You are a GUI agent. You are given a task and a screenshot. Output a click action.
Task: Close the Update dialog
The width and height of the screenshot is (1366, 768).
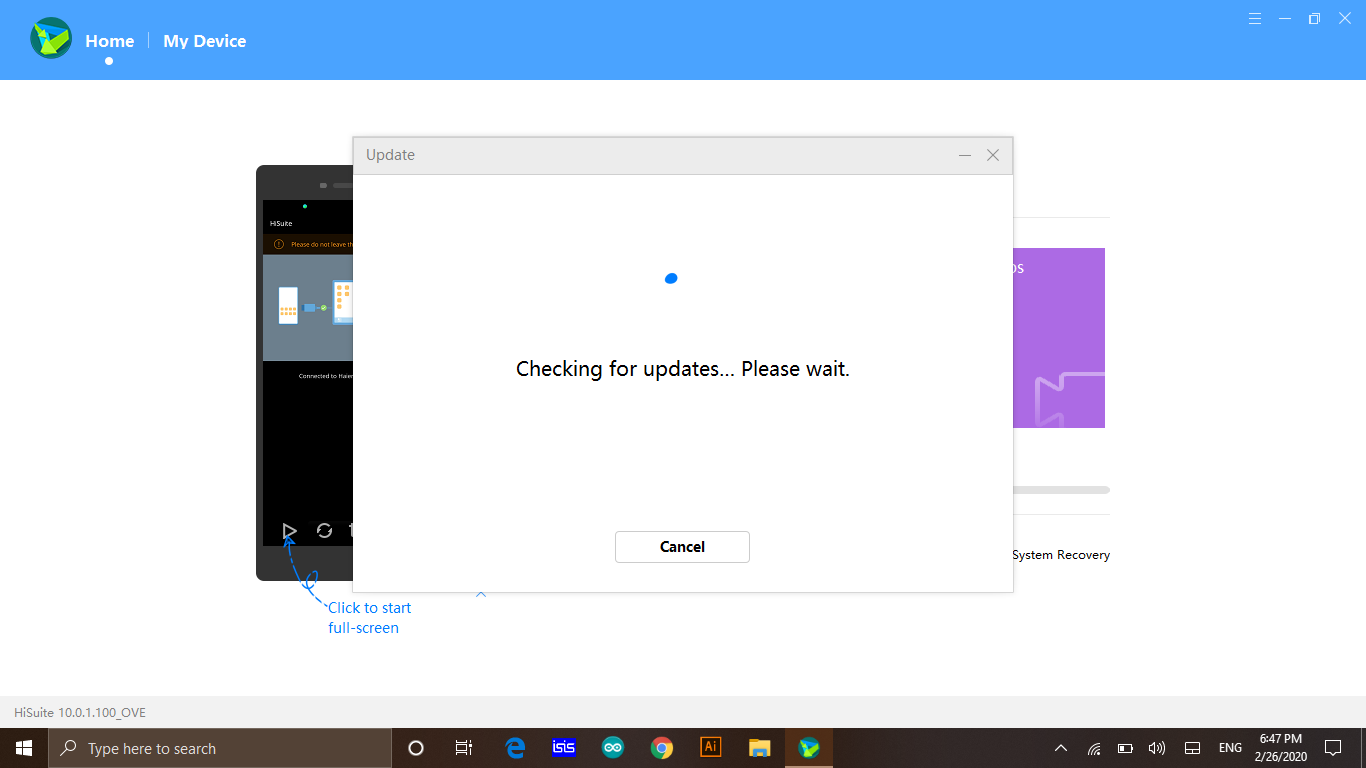tap(993, 155)
